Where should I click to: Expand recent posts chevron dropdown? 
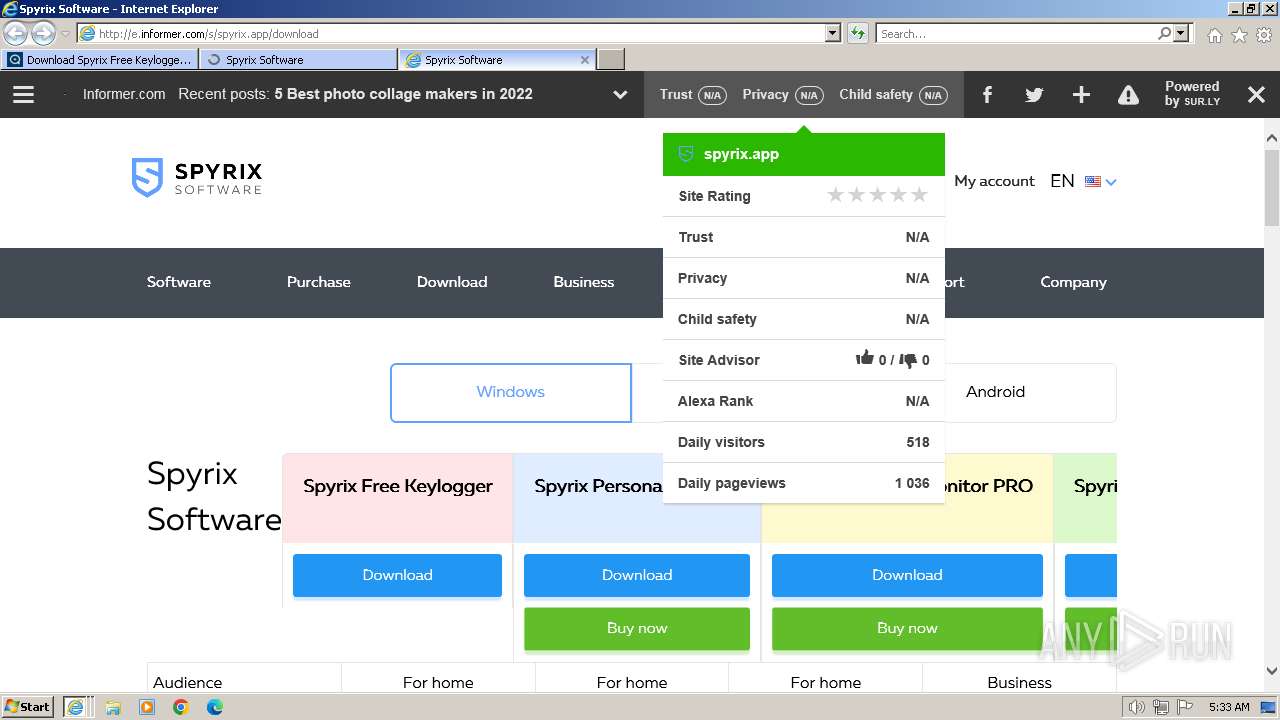pos(620,95)
